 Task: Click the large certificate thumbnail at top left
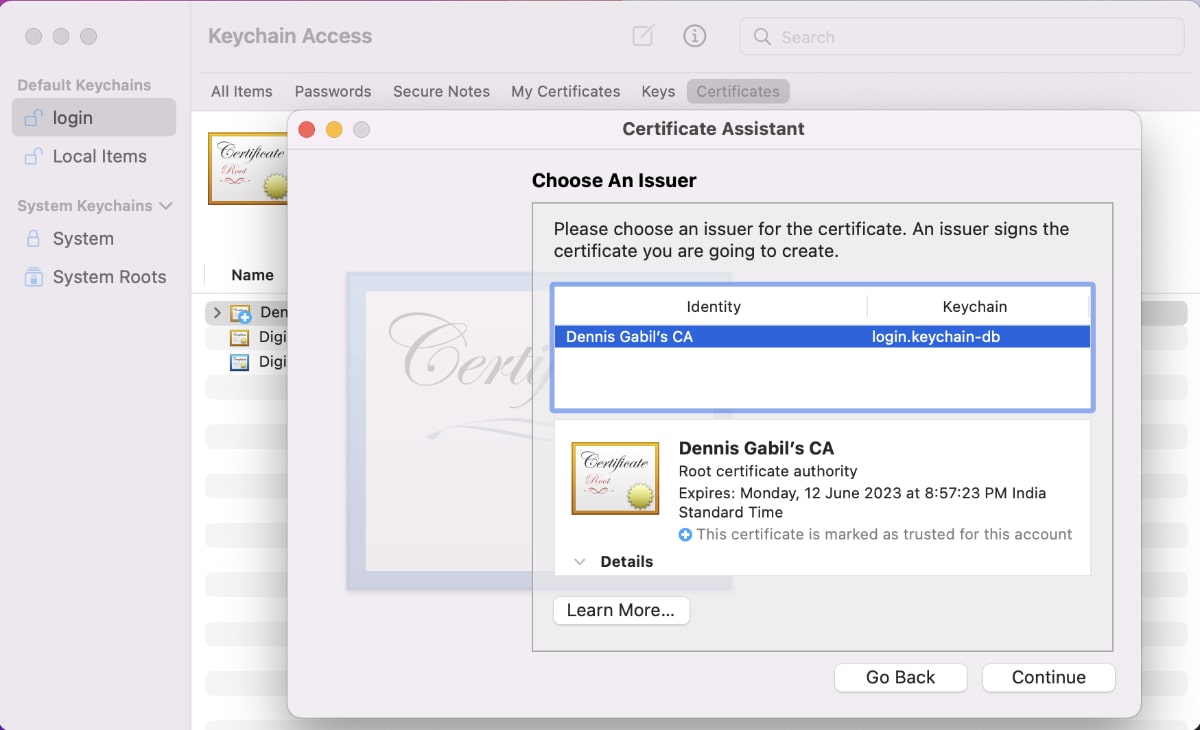(247, 168)
